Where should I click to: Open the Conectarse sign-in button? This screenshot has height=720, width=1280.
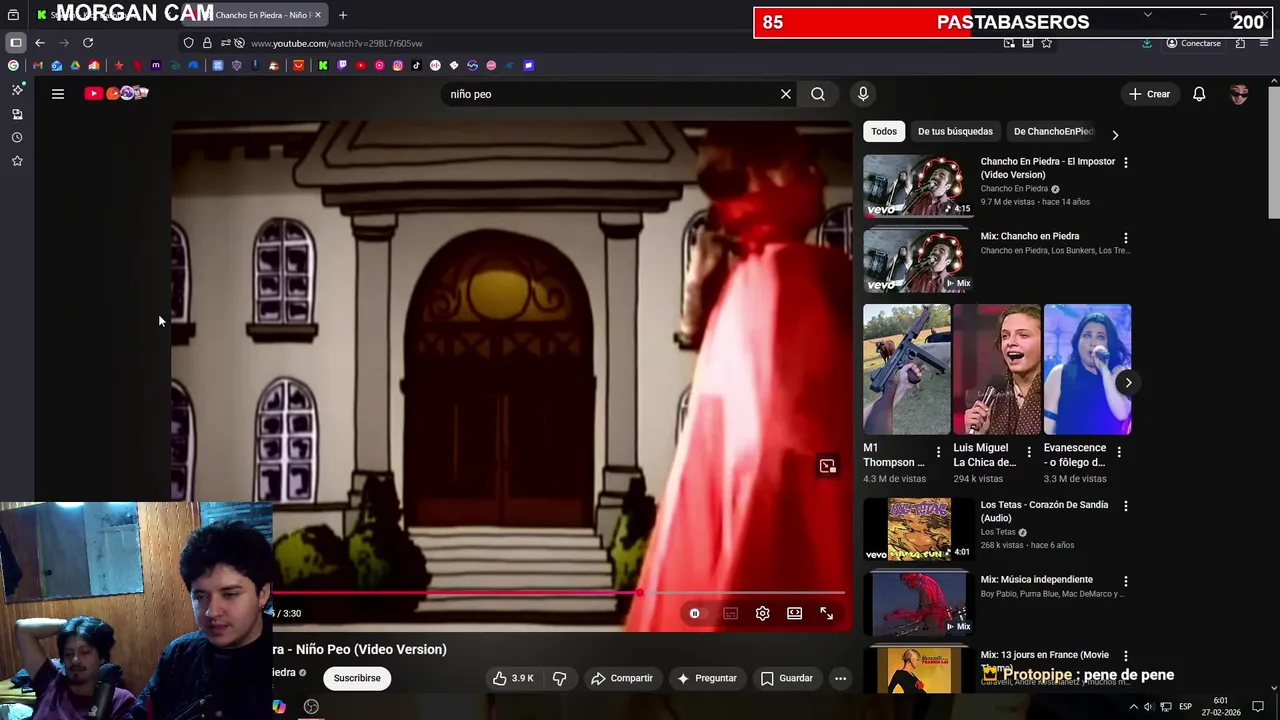(1193, 43)
